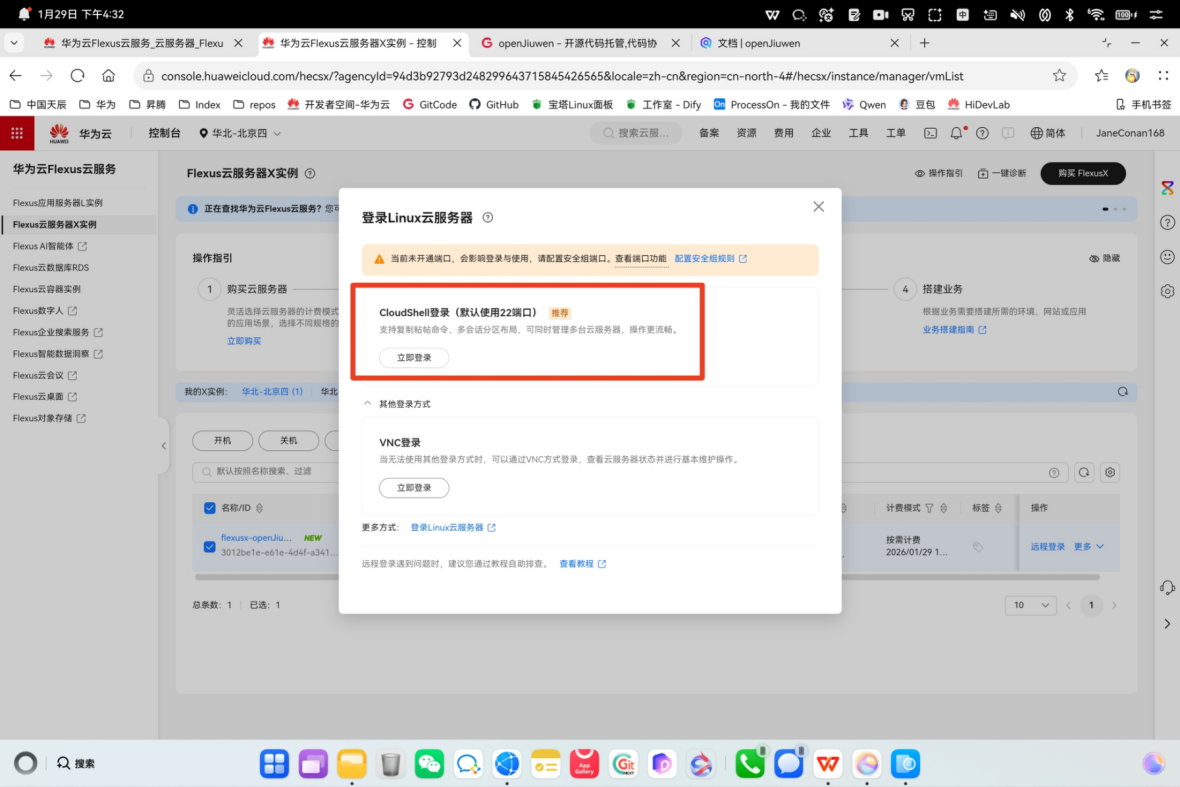
Task: Open Flexus云数据库RDS sidebar item
Action: point(50,268)
